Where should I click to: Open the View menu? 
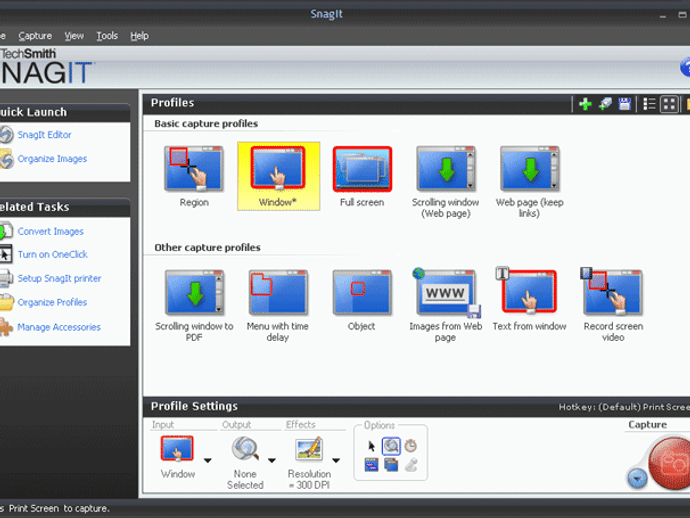(74, 36)
